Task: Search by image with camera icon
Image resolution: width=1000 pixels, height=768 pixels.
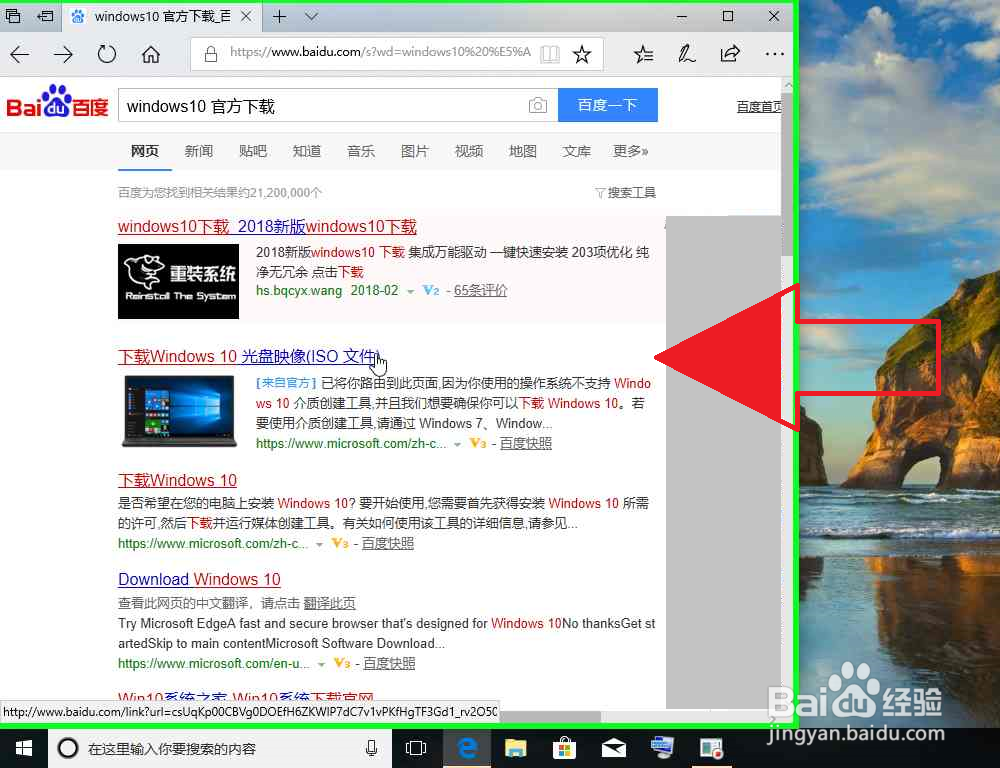Action: [538, 105]
